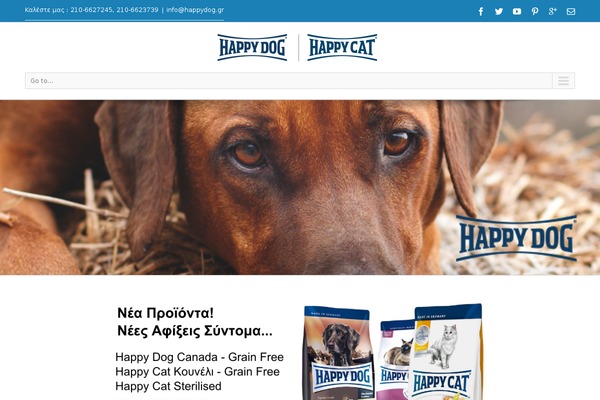Screen dimensions: 600x400
Task: Click the dog hero banner image
Action: 300,187
